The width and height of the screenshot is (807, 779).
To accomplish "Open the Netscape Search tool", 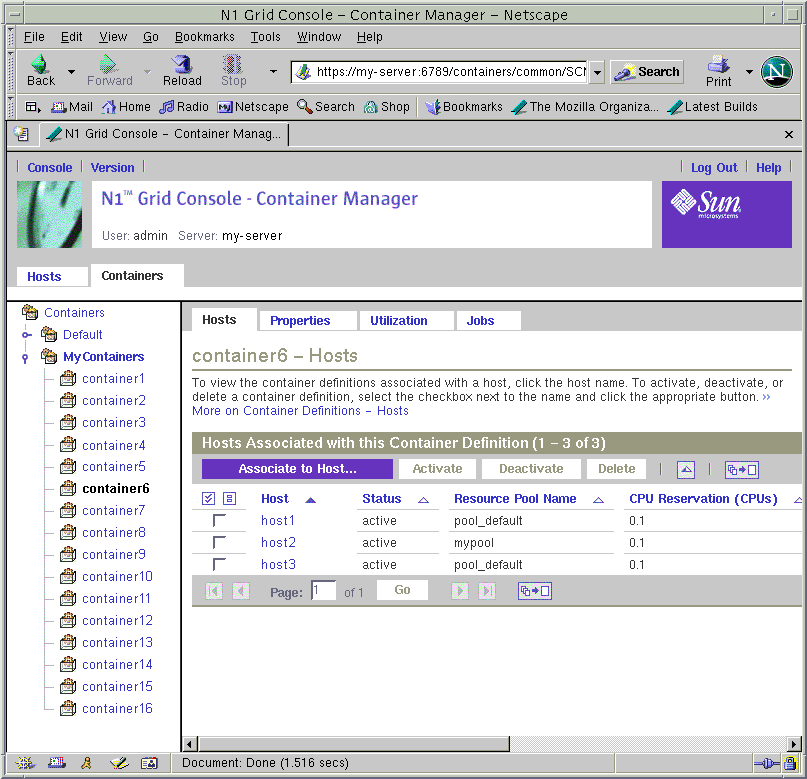I will [x=646, y=72].
